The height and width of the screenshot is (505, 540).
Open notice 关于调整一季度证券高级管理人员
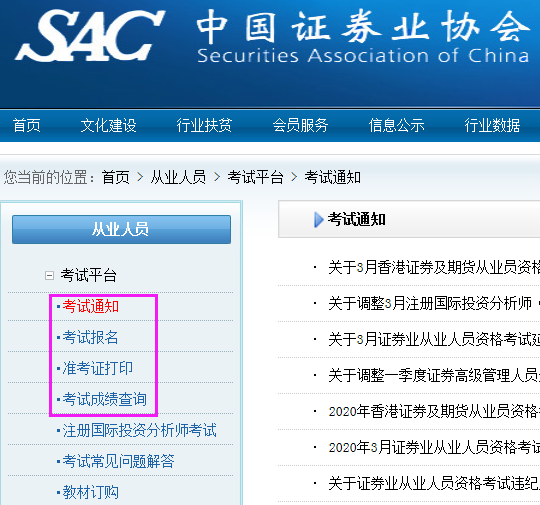pos(434,375)
